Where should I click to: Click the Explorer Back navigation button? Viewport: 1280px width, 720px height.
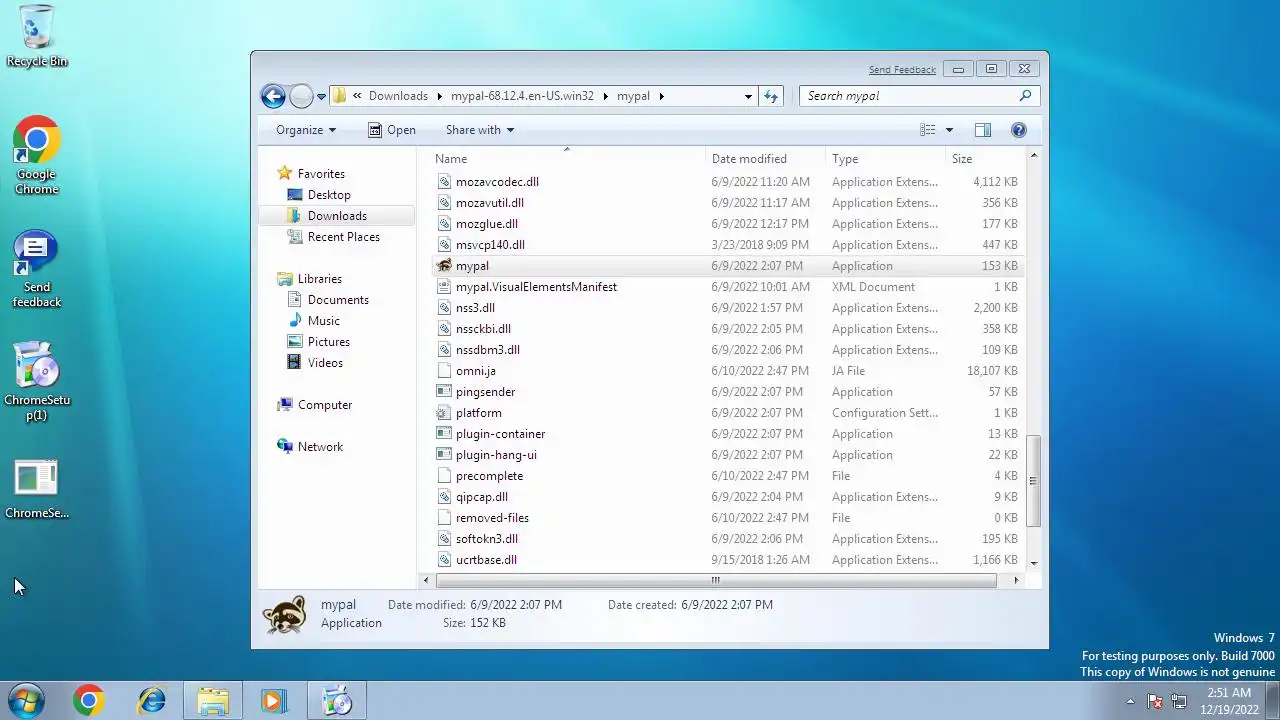[x=273, y=96]
